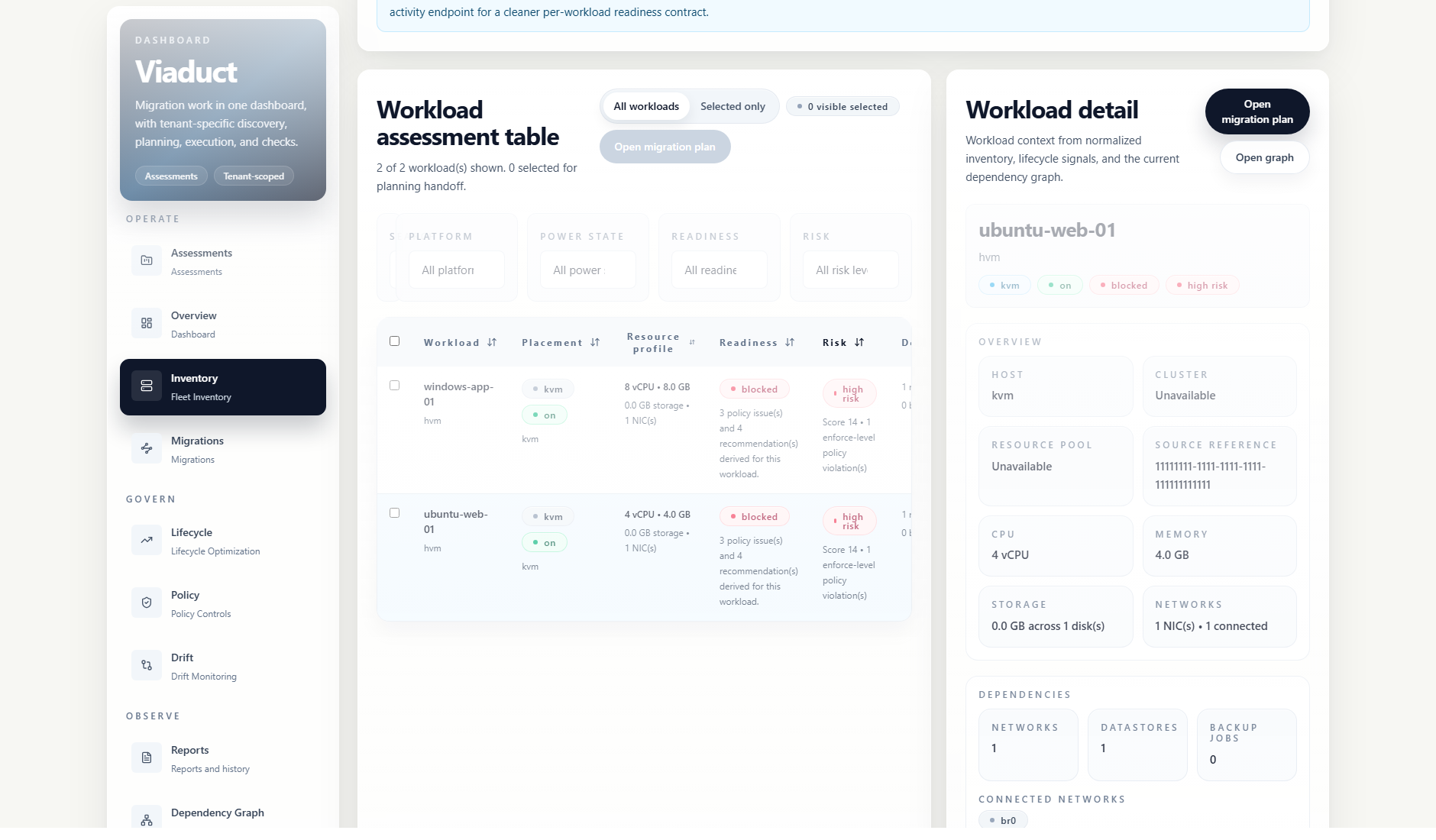The height and width of the screenshot is (840, 1436).
Task: Toggle the select-all workloads checkbox
Action: coord(395,341)
